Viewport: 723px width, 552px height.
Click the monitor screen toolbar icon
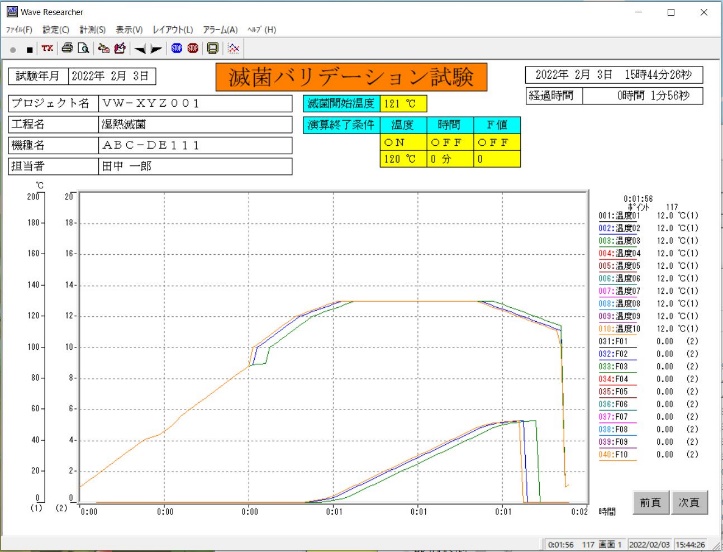(x=213, y=48)
